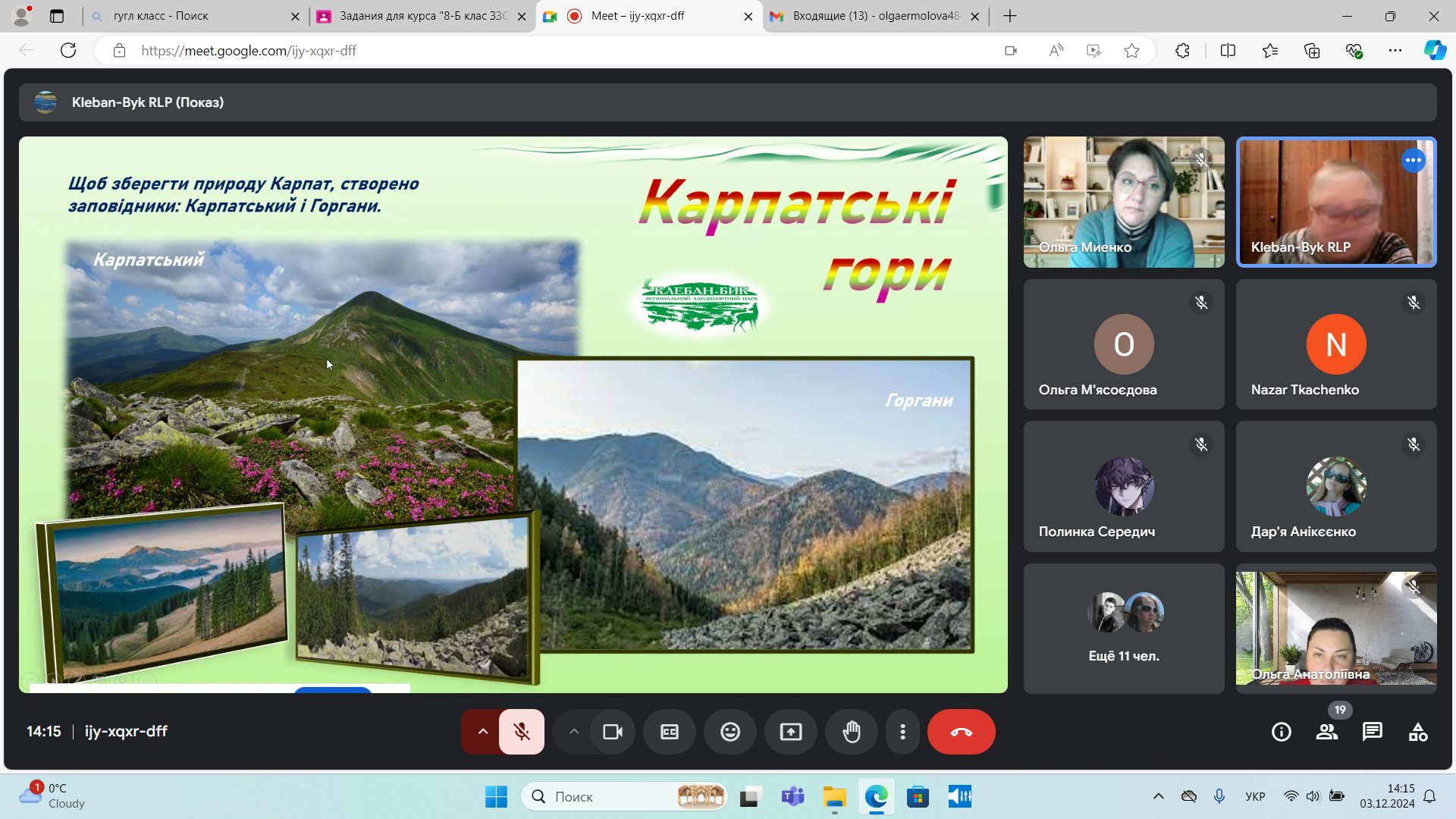Expand video settings arrow beside camera
Image resolution: width=1456 pixels, height=819 pixels.
(x=574, y=732)
